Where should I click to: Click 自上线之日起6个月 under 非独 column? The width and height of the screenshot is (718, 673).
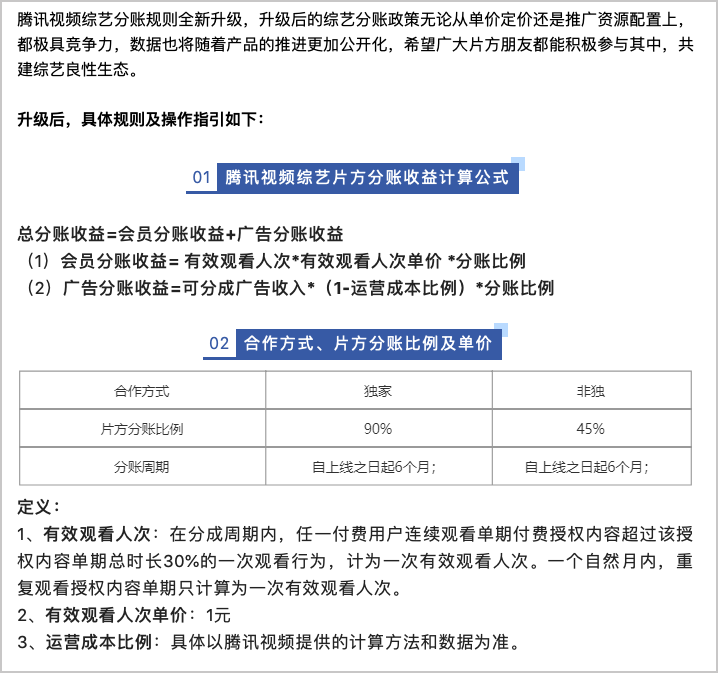[587, 467]
